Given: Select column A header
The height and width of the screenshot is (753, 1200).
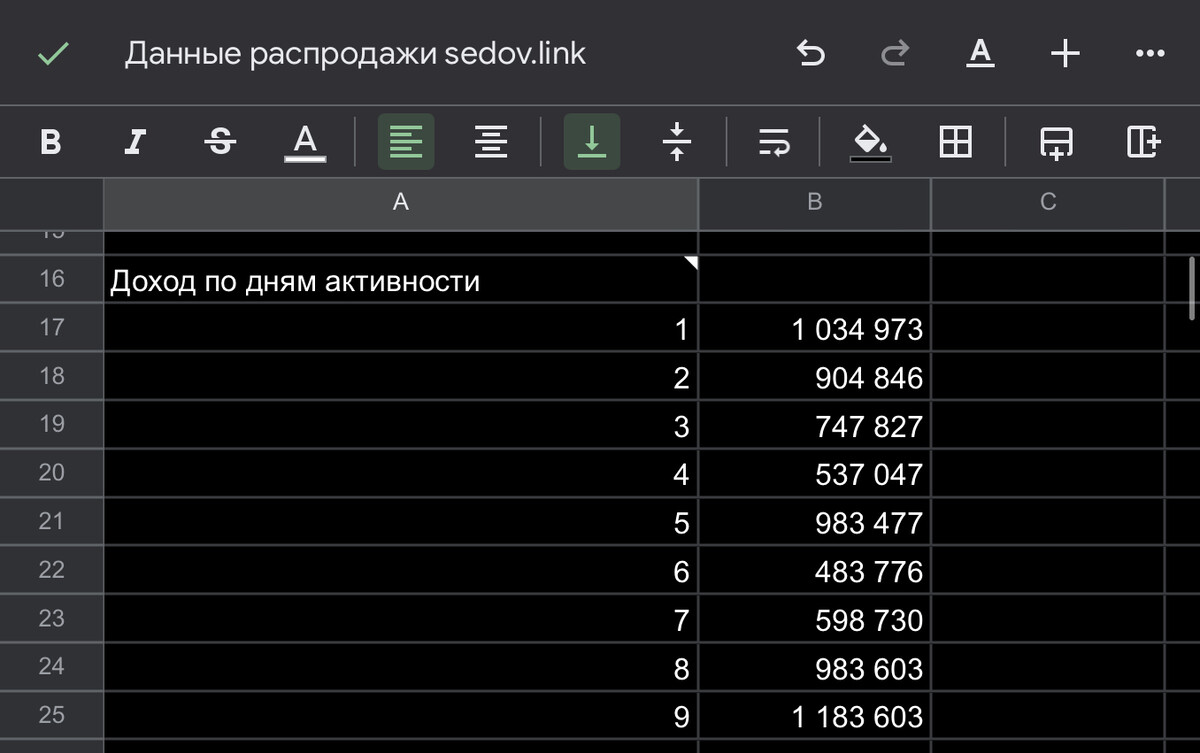Looking at the screenshot, I should (401, 203).
